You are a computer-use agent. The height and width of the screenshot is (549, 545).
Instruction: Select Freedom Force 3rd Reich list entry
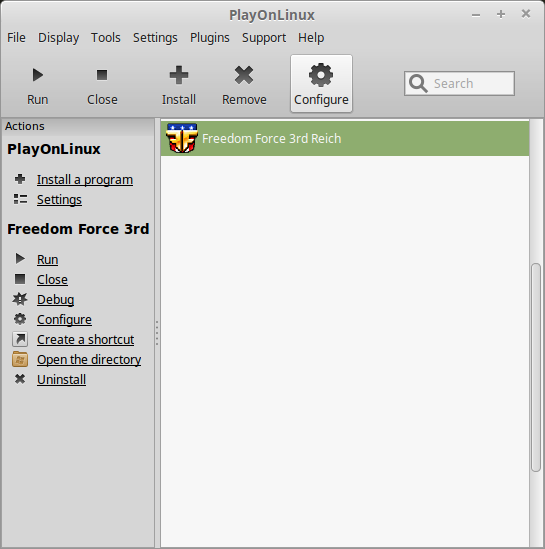point(345,138)
